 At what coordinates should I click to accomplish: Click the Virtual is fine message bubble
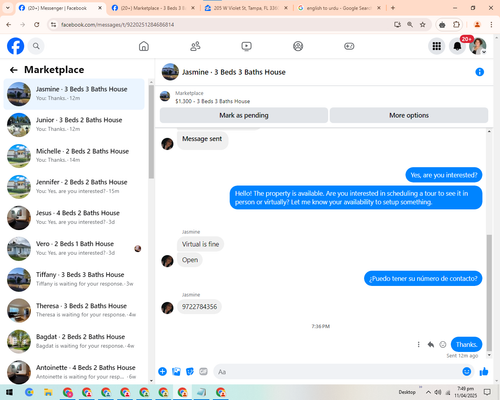tap(200, 244)
